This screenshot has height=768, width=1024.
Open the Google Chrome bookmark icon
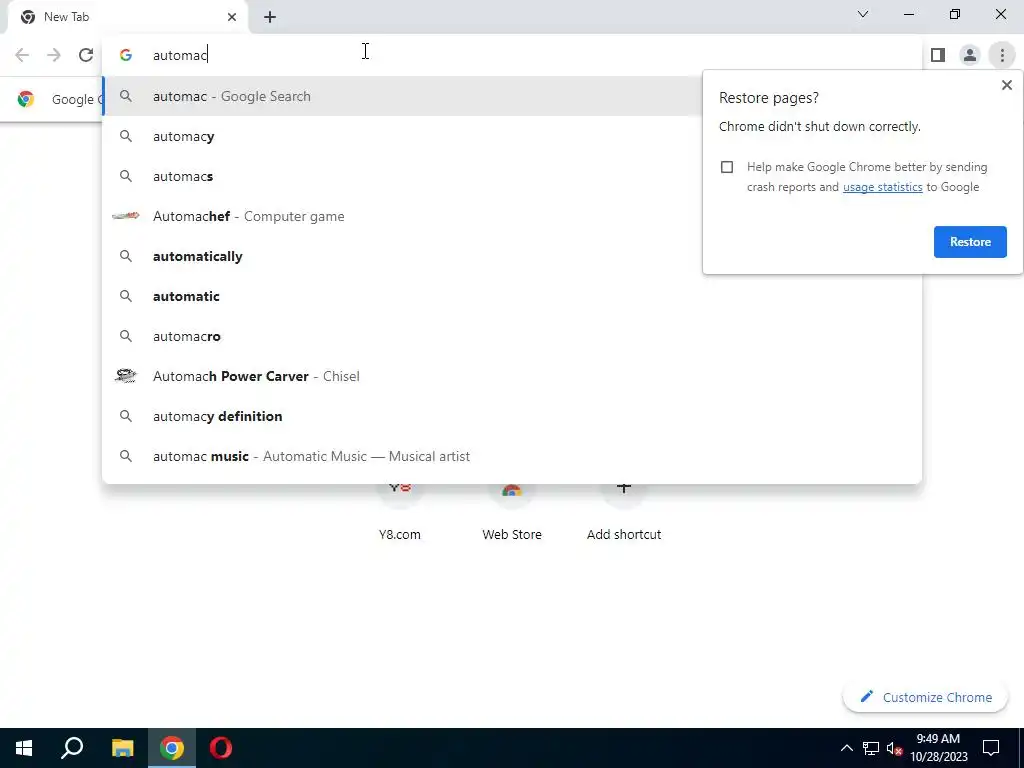point(26,99)
